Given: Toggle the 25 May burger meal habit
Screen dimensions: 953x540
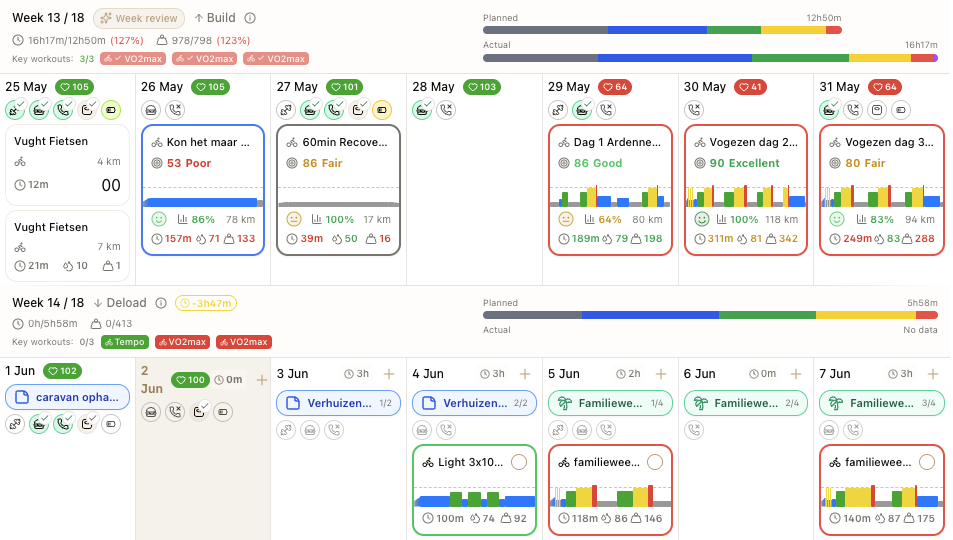Looking at the screenshot, I should coord(40,110).
